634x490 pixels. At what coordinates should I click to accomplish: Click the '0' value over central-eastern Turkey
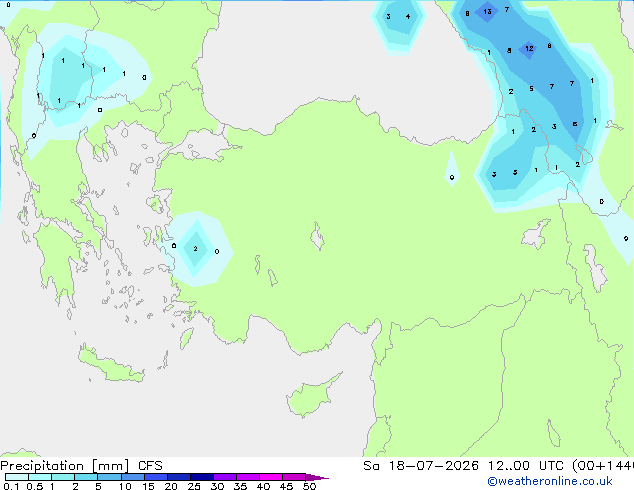coord(452,177)
